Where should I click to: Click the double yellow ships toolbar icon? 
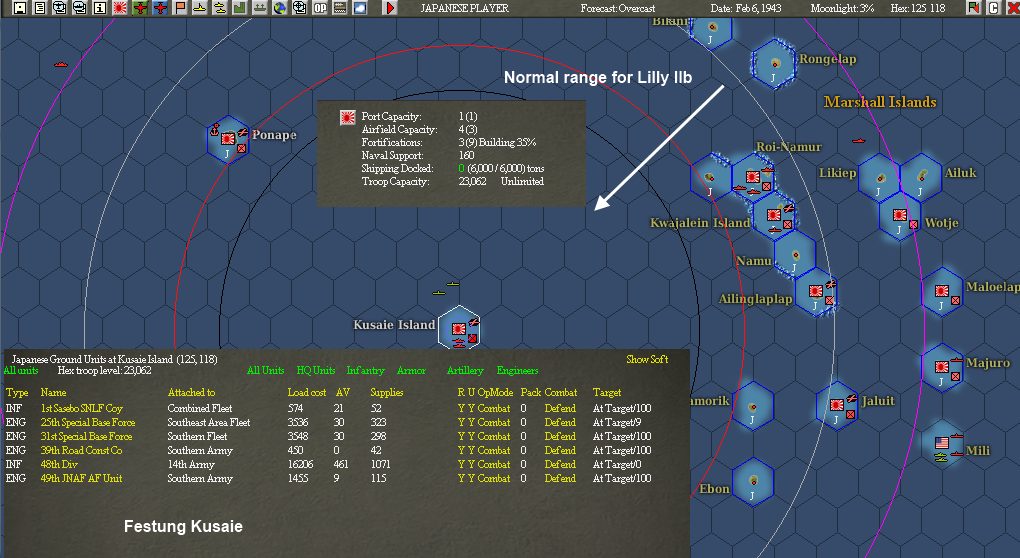(220, 8)
